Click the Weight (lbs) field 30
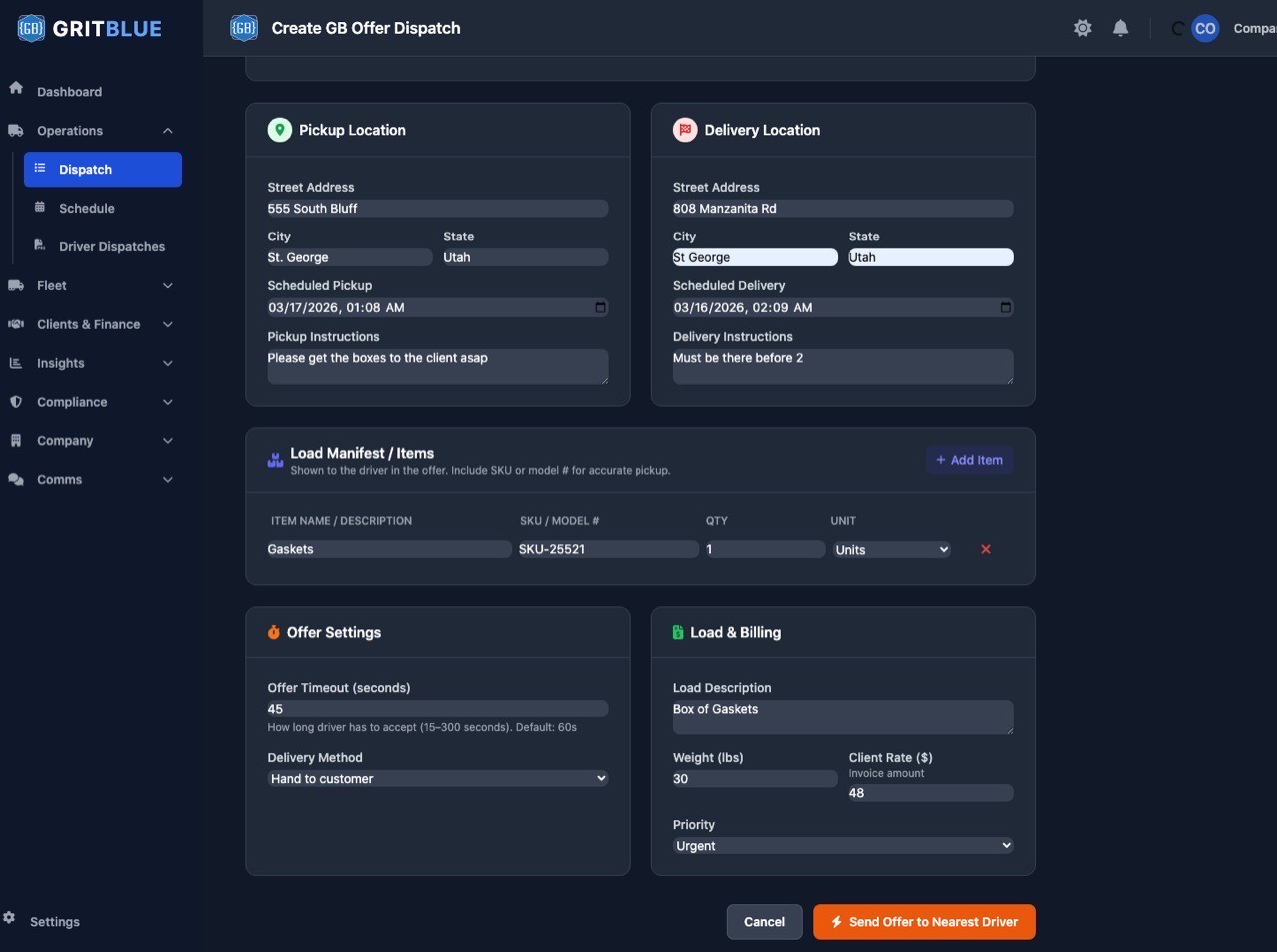Image resolution: width=1277 pixels, height=952 pixels. pyautogui.click(x=755, y=779)
